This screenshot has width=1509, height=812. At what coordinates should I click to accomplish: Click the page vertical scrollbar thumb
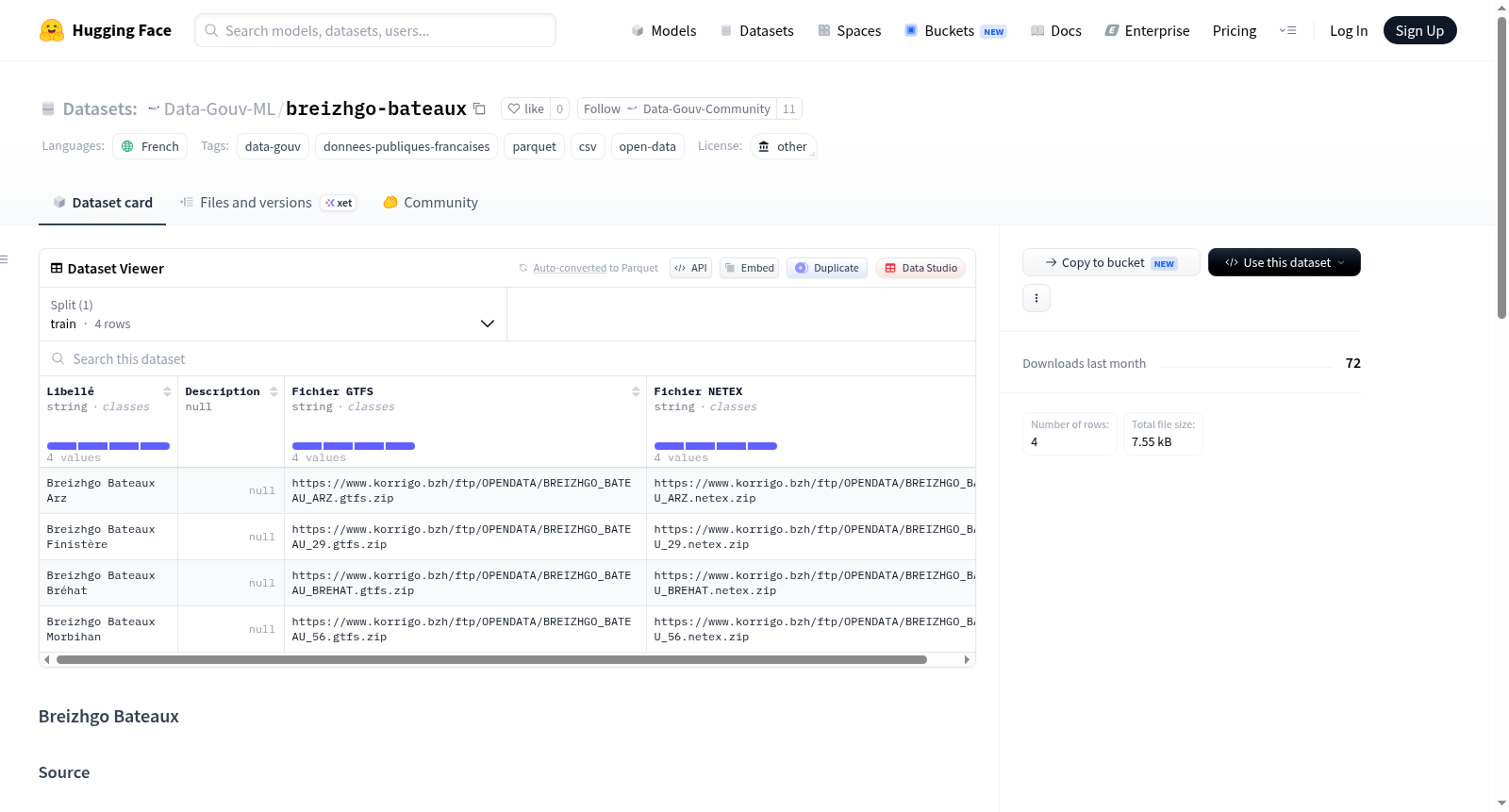(1501, 167)
